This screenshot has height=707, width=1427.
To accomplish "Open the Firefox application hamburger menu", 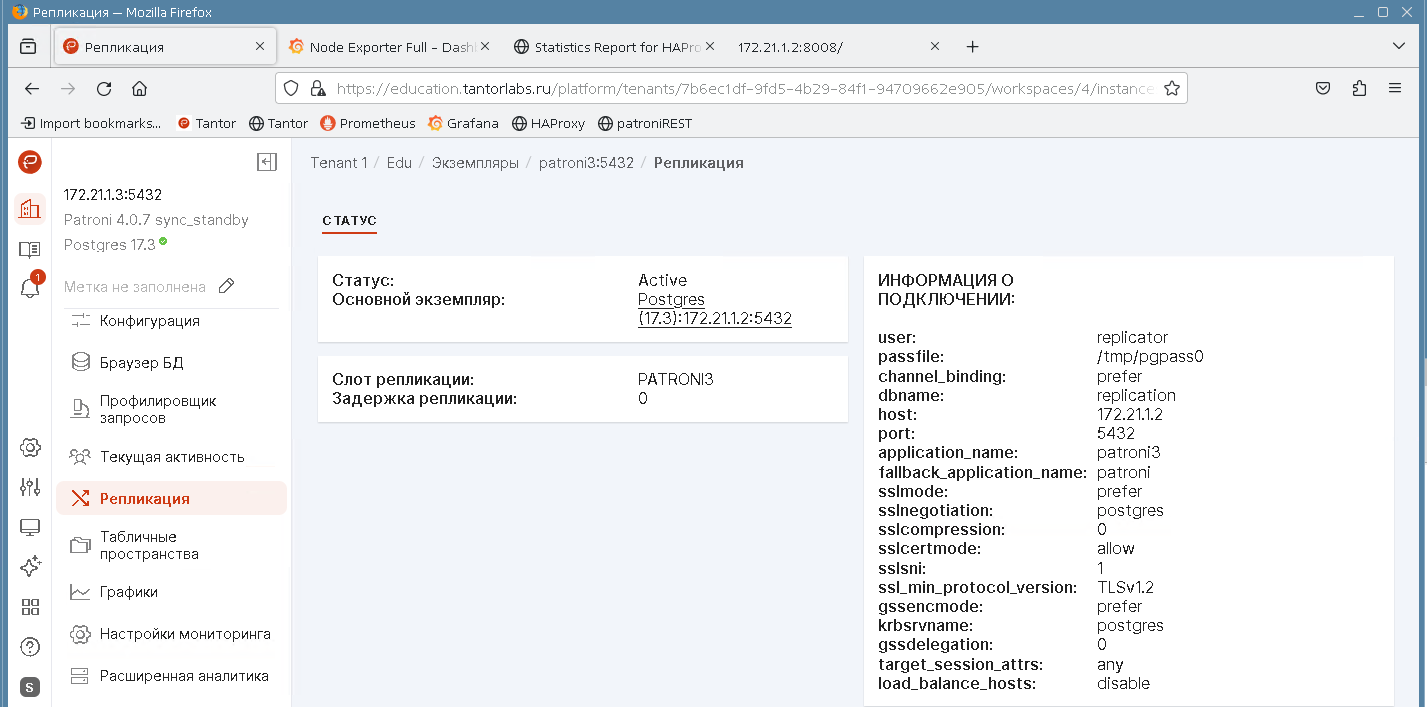I will (x=1395, y=88).
